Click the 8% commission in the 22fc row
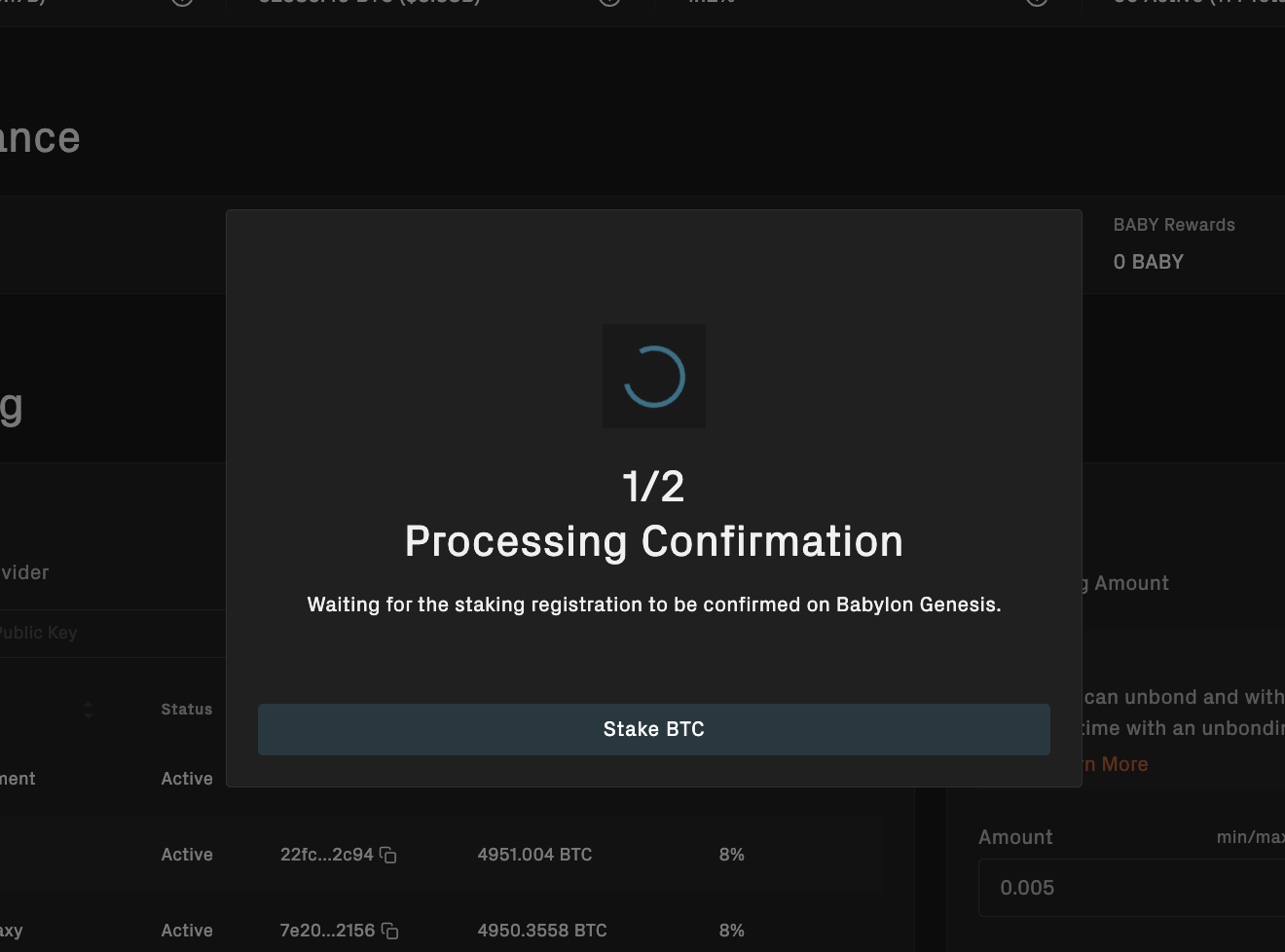Image resolution: width=1285 pixels, height=952 pixels. tap(732, 855)
